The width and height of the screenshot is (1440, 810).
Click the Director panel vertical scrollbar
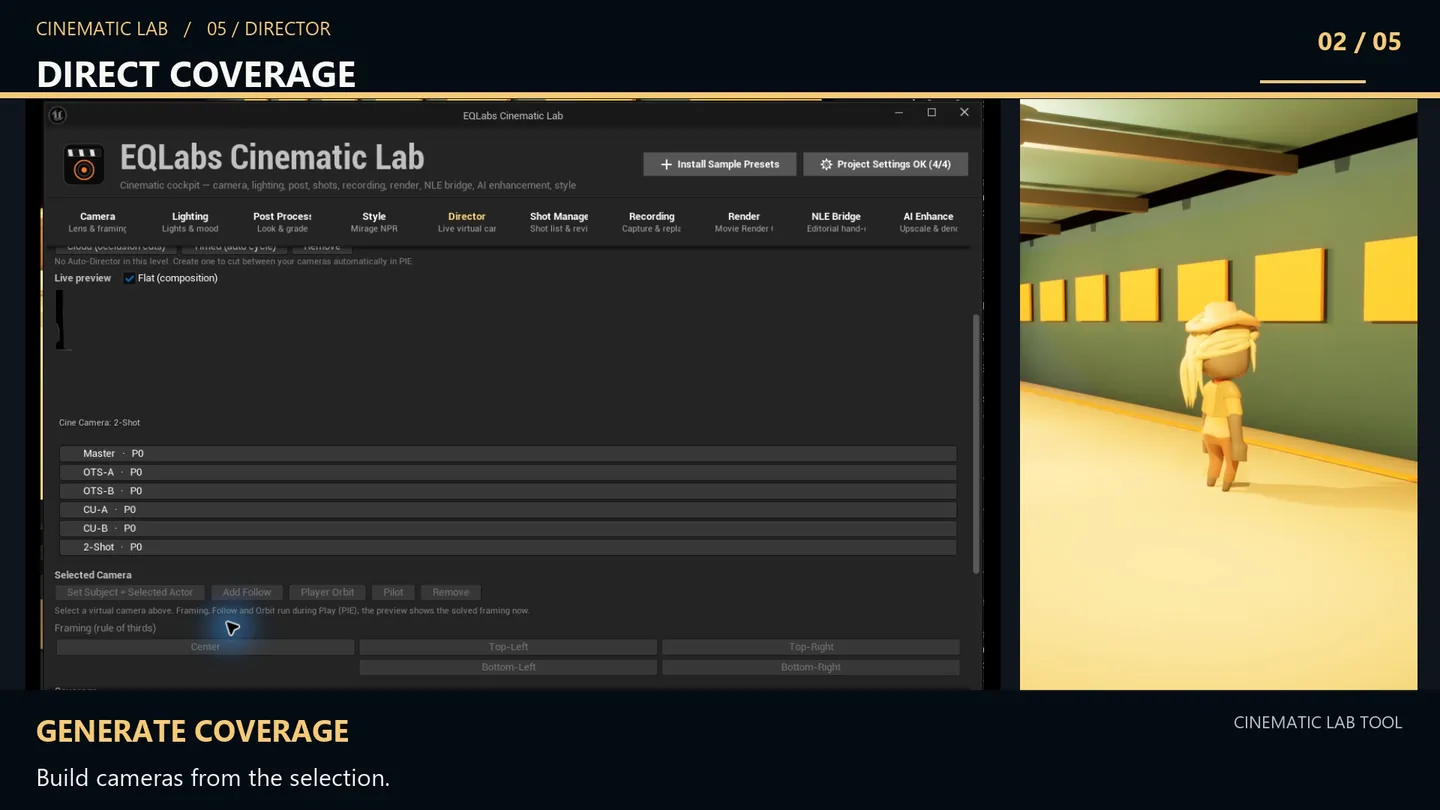[x=976, y=444]
